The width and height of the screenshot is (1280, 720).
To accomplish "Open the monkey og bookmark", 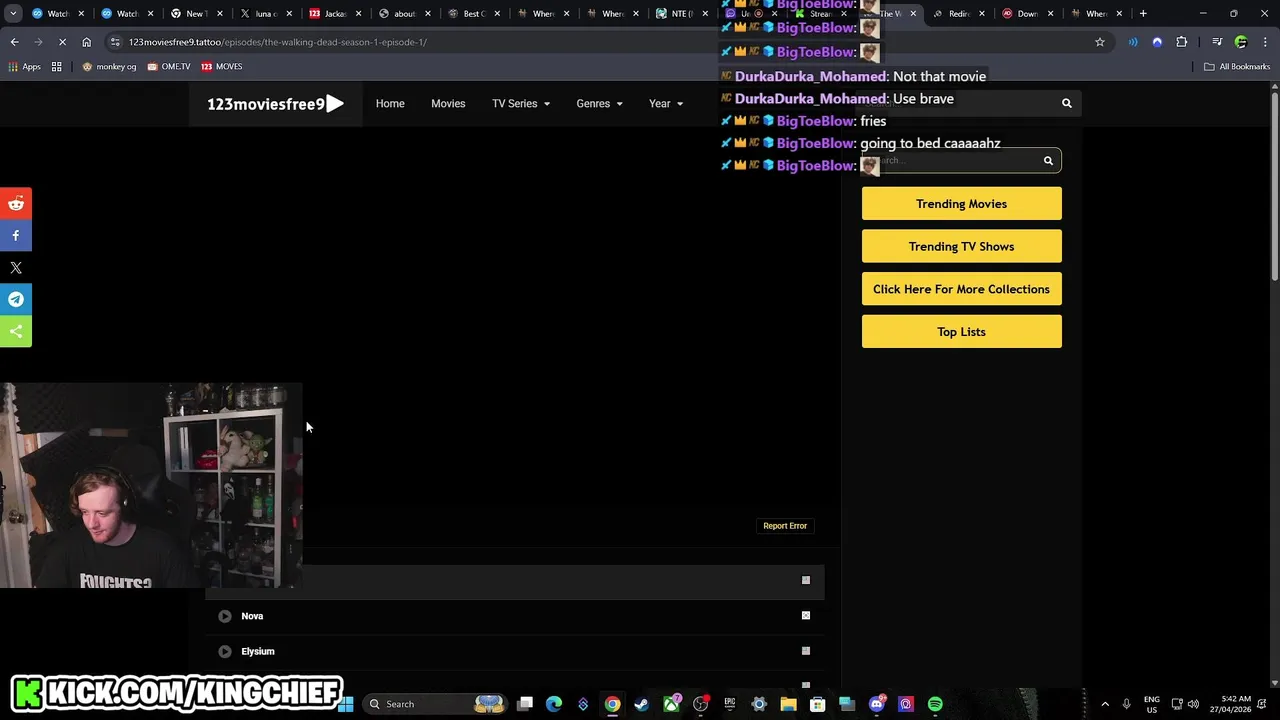I will pos(109,67).
